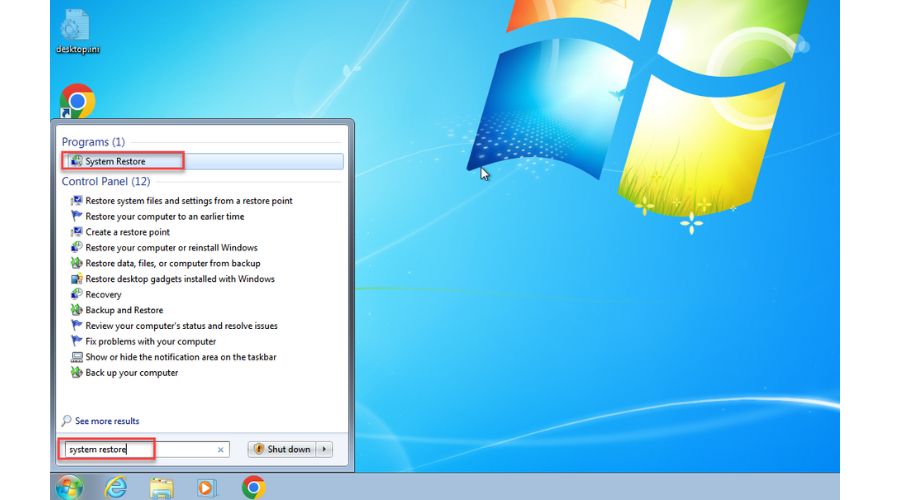Open Backup and Restore entry
The height and width of the screenshot is (500, 900).
(124, 310)
